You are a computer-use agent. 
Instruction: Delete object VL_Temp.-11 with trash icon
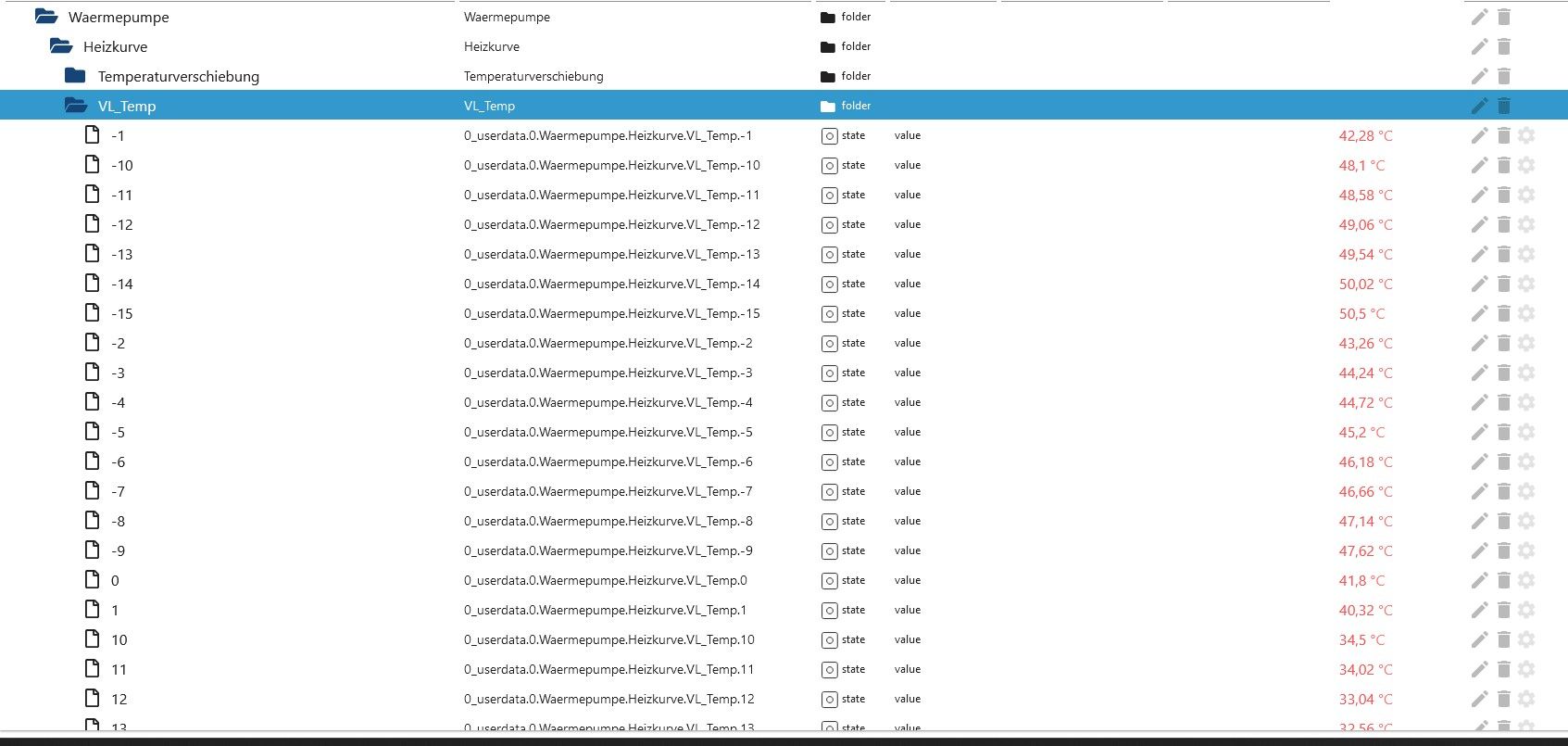pos(1504,195)
